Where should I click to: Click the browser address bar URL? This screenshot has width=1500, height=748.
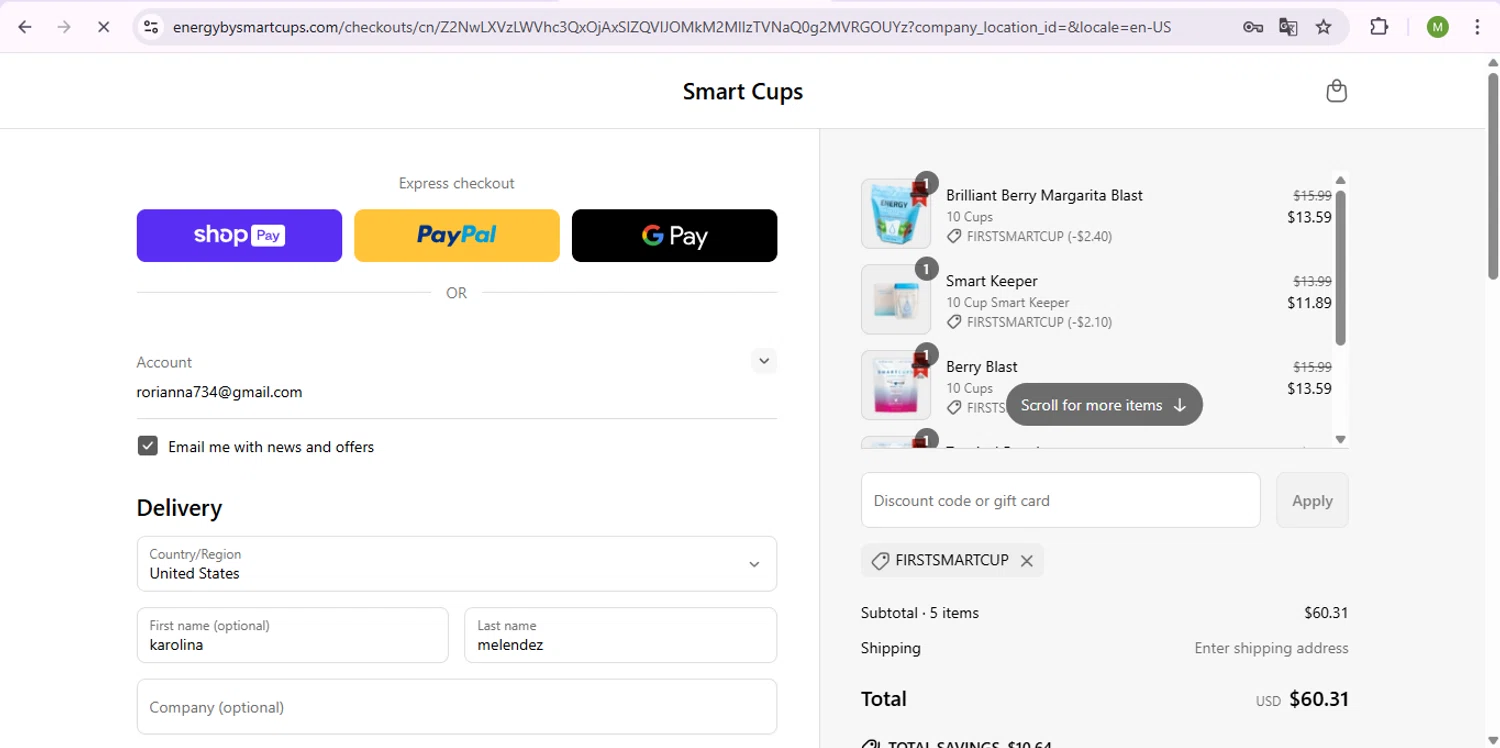click(672, 27)
